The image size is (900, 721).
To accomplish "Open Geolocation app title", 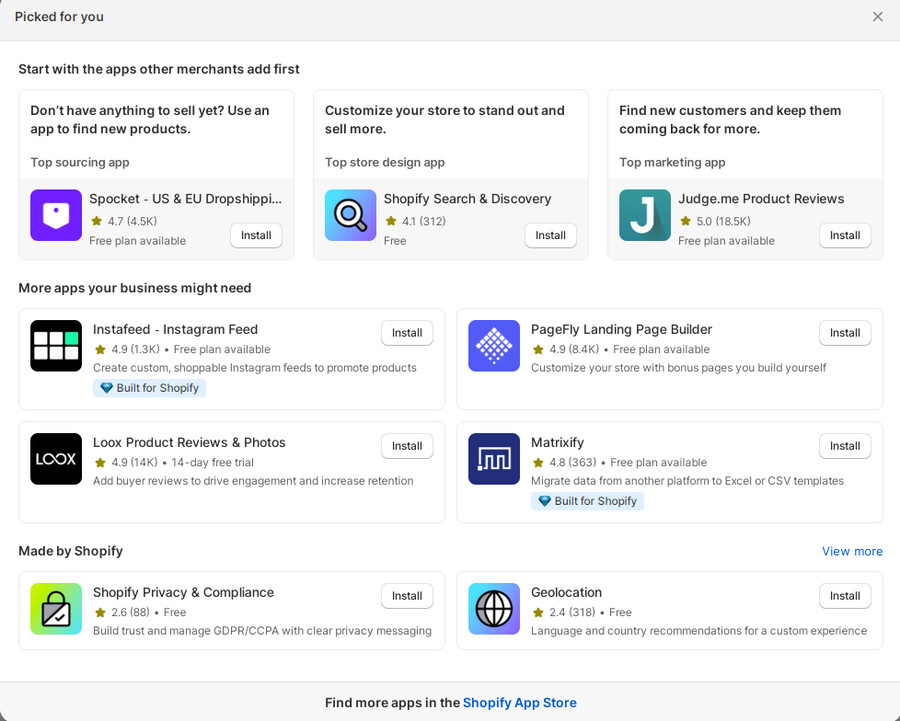I will coord(566,592).
